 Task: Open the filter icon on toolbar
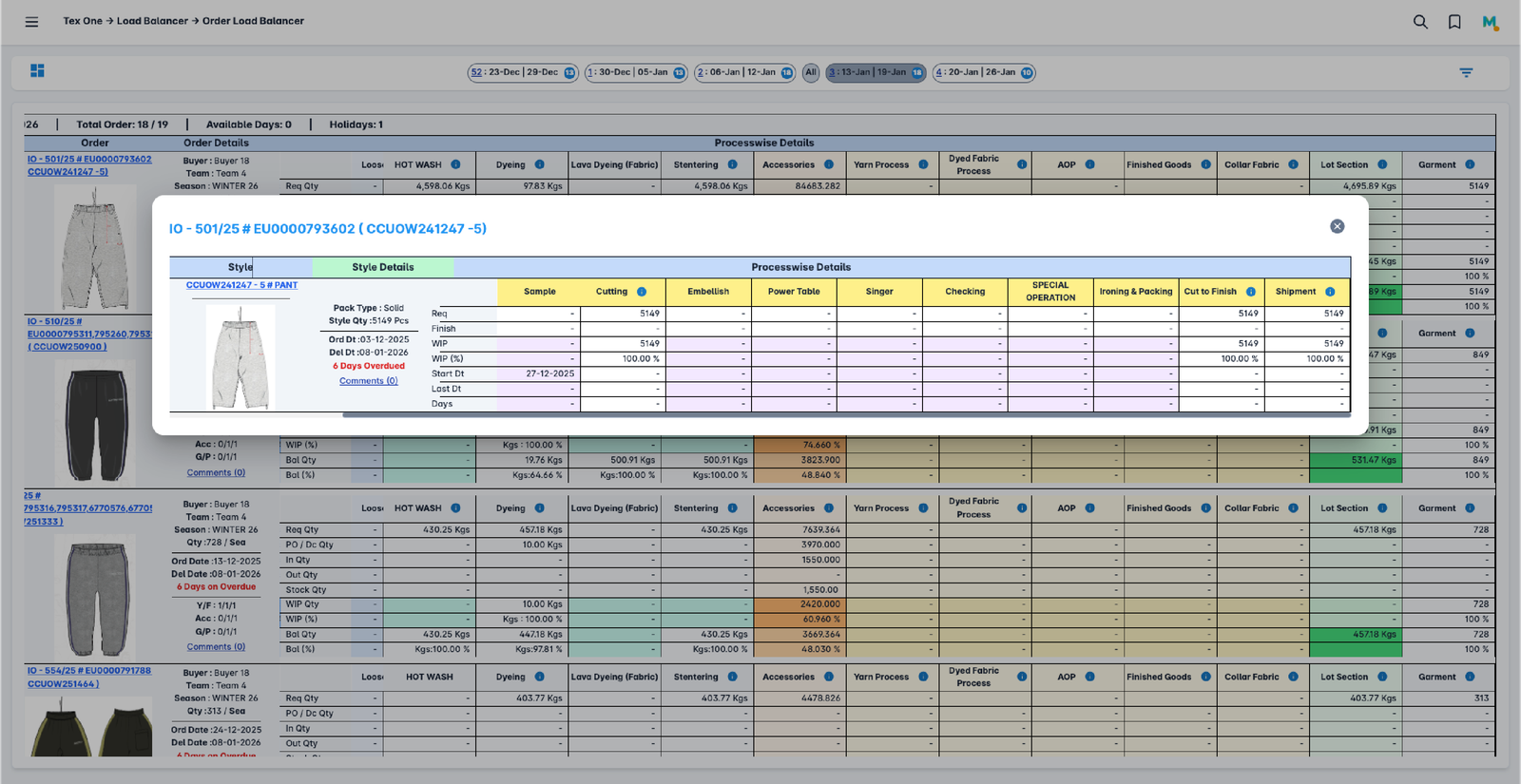coord(1466,72)
